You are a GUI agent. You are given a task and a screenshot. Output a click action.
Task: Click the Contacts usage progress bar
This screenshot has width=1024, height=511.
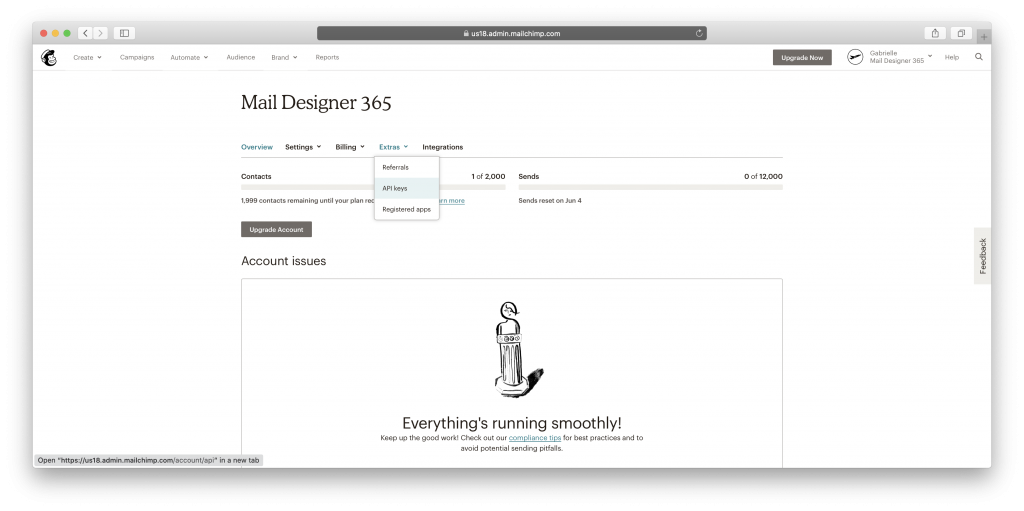(x=373, y=188)
